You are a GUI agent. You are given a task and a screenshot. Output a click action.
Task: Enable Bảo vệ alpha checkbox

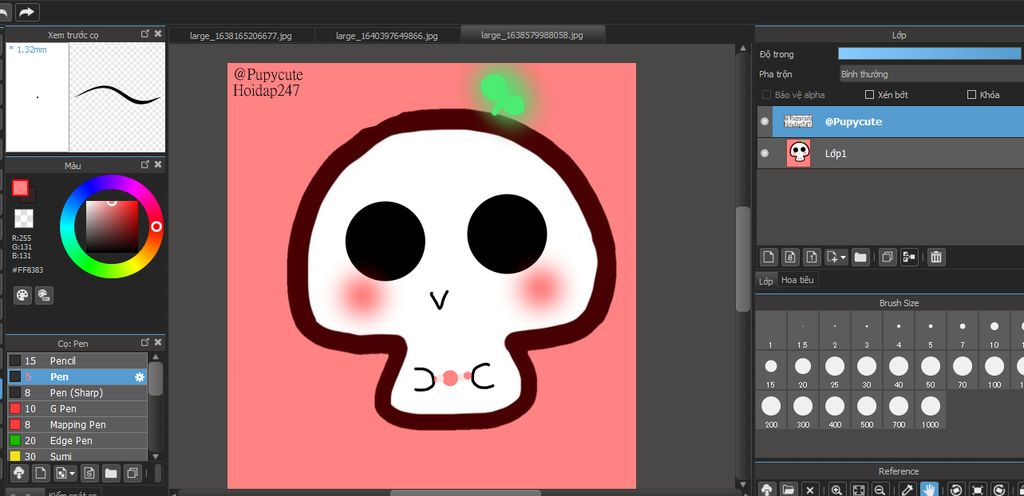767,95
